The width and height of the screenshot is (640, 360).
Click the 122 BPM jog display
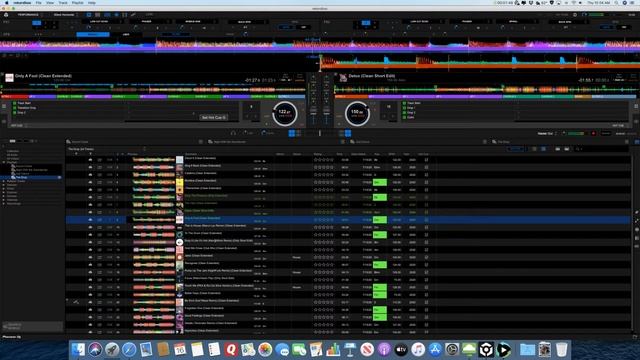[x=284, y=113]
